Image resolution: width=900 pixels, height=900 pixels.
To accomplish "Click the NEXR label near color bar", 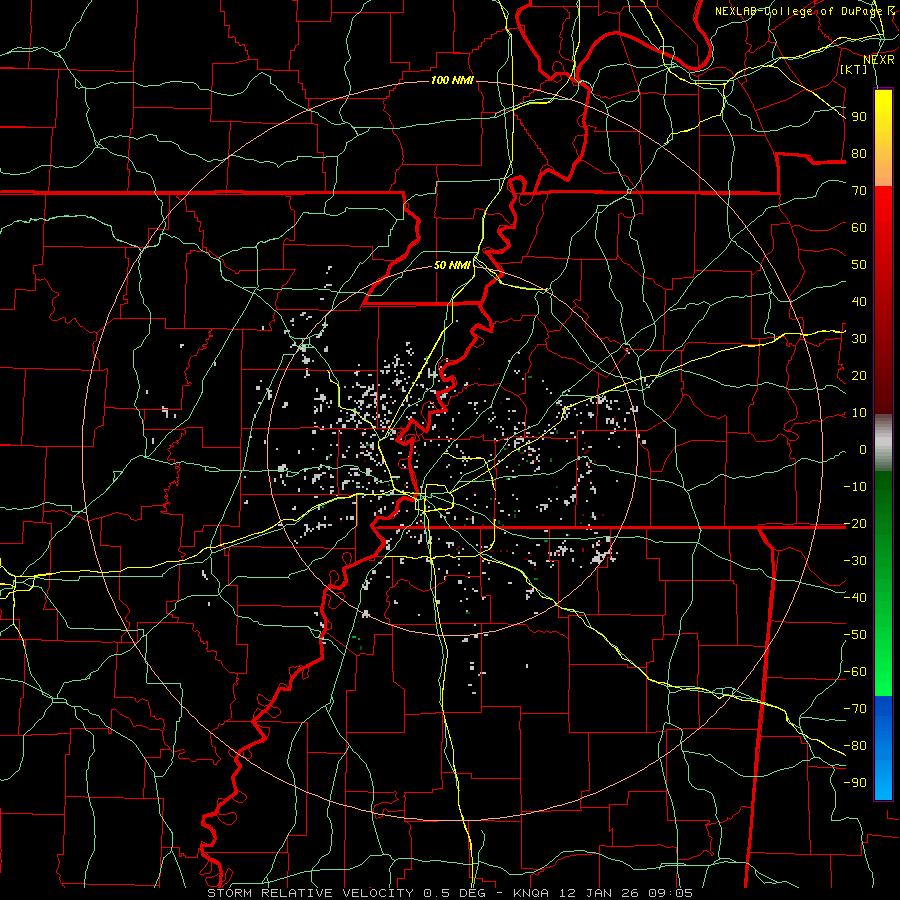I will 879,60.
